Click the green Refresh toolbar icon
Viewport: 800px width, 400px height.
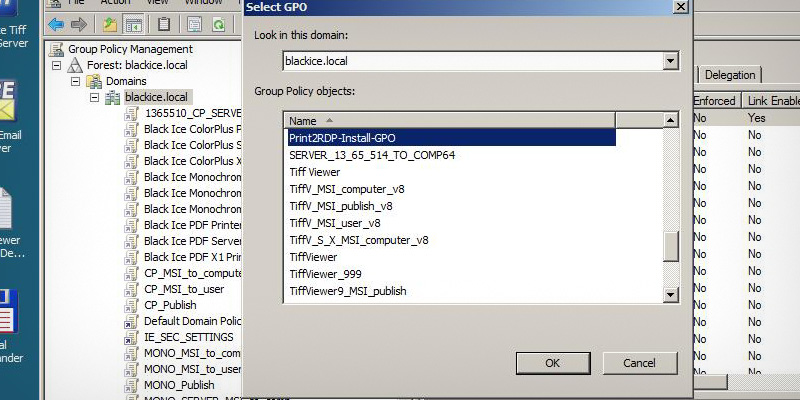[217, 24]
